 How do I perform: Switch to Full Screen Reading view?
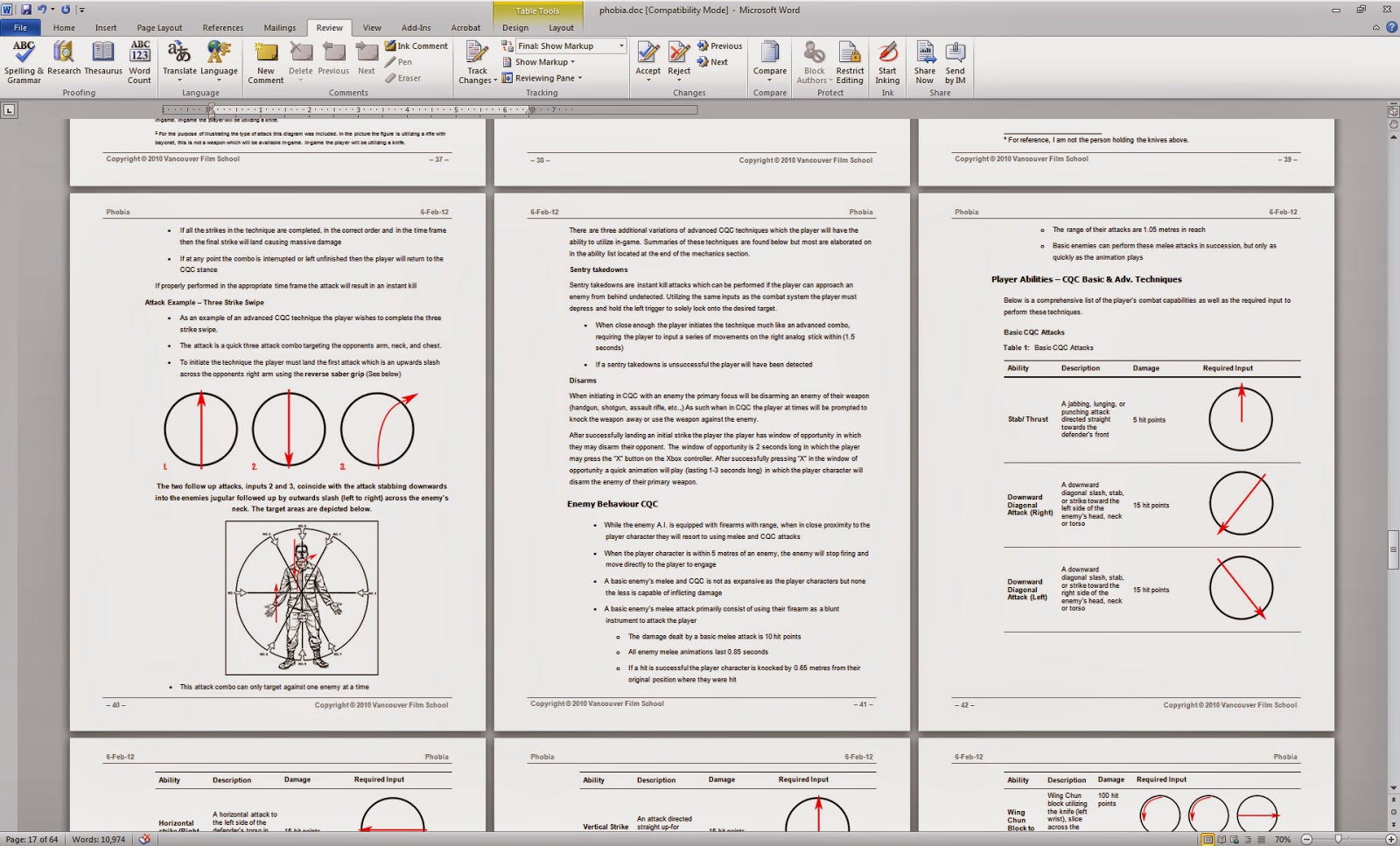pos(1222,840)
